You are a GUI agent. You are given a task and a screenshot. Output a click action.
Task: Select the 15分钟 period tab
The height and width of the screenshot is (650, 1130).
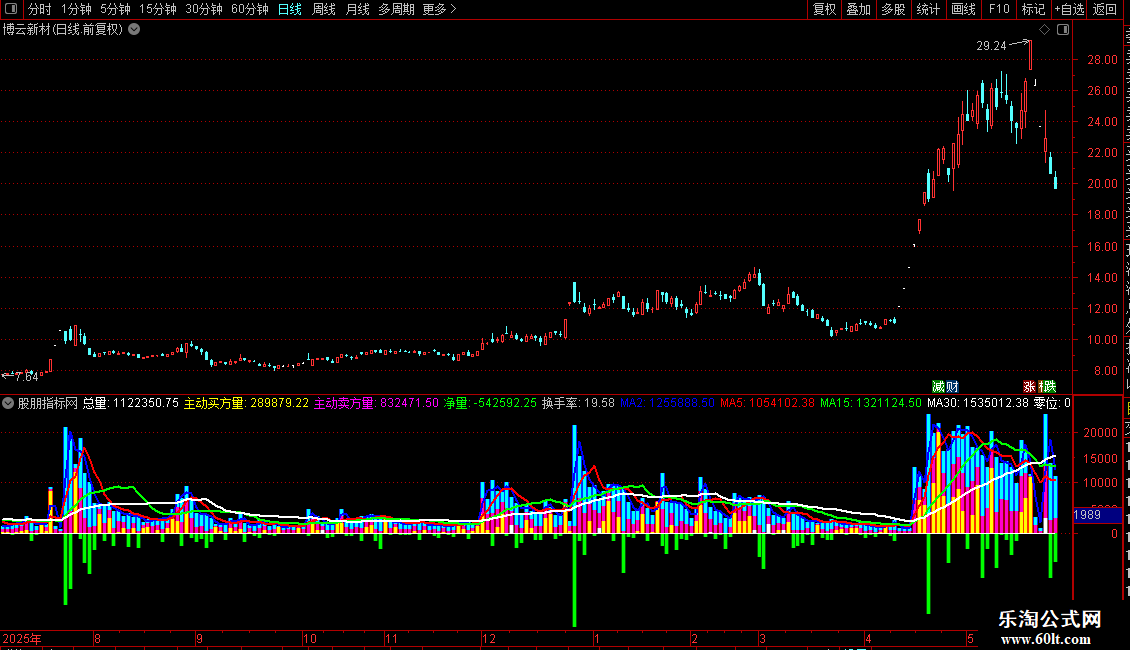[158, 9]
